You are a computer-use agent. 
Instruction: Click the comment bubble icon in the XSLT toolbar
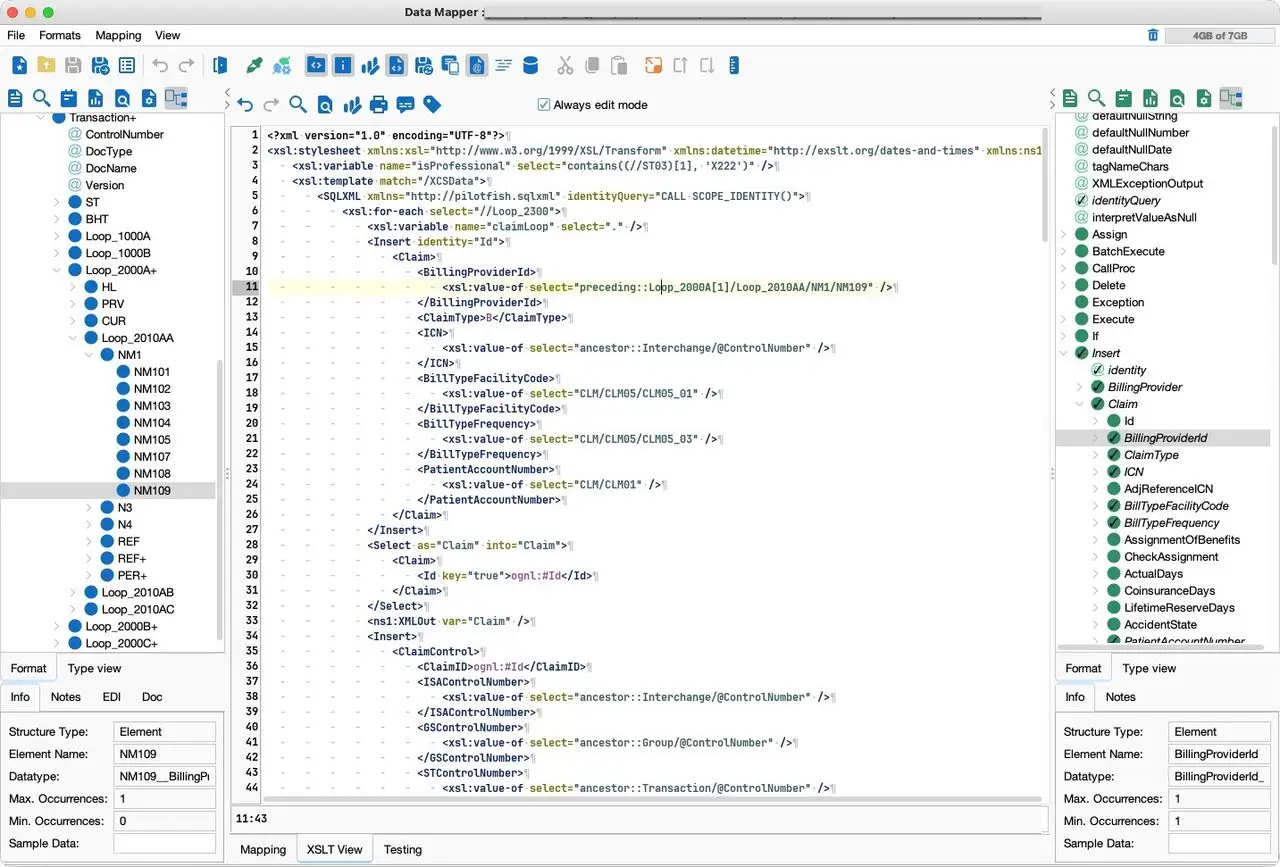pyautogui.click(x=406, y=104)
